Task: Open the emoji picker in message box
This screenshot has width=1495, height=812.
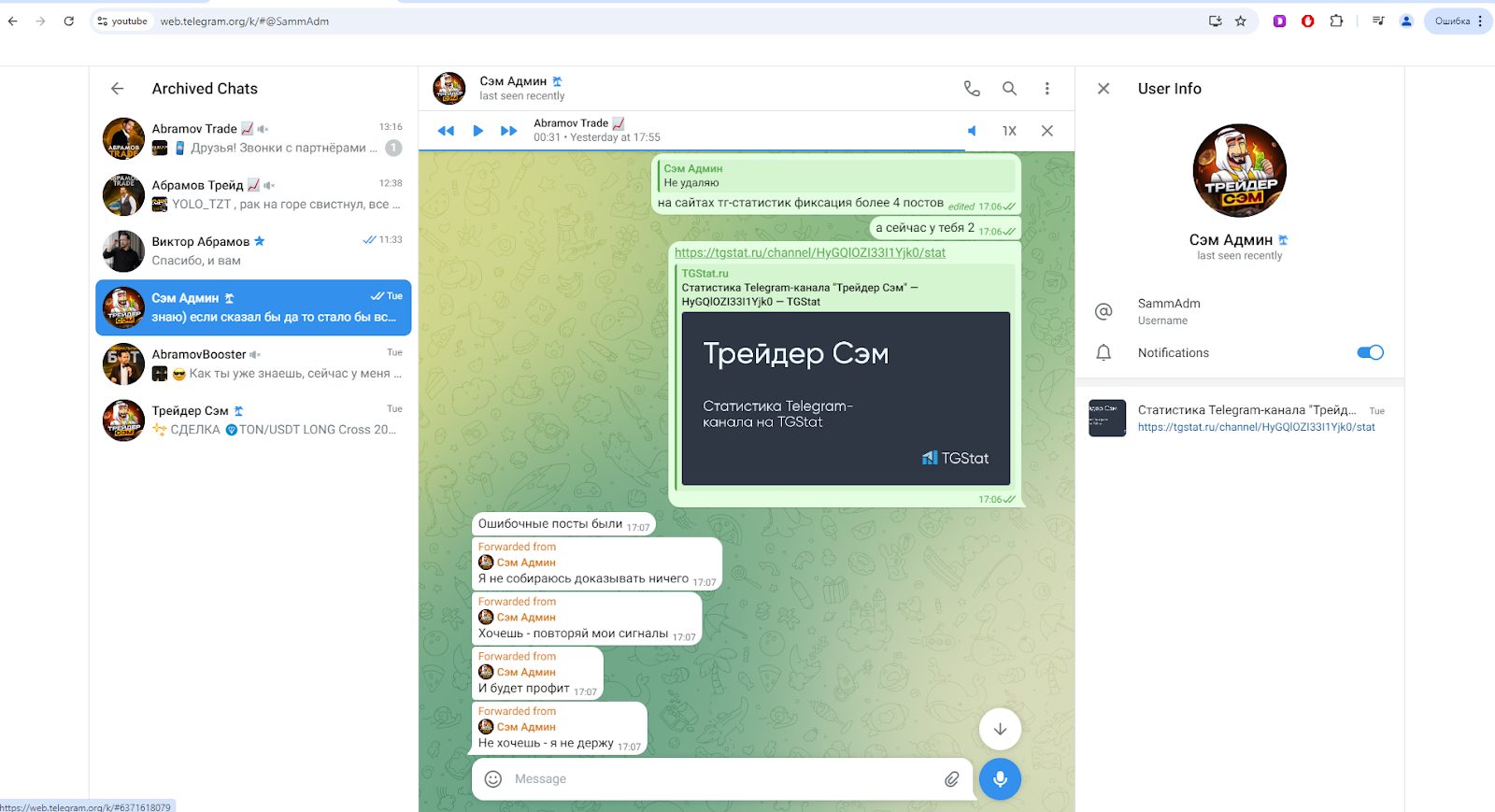Action: 493,778
